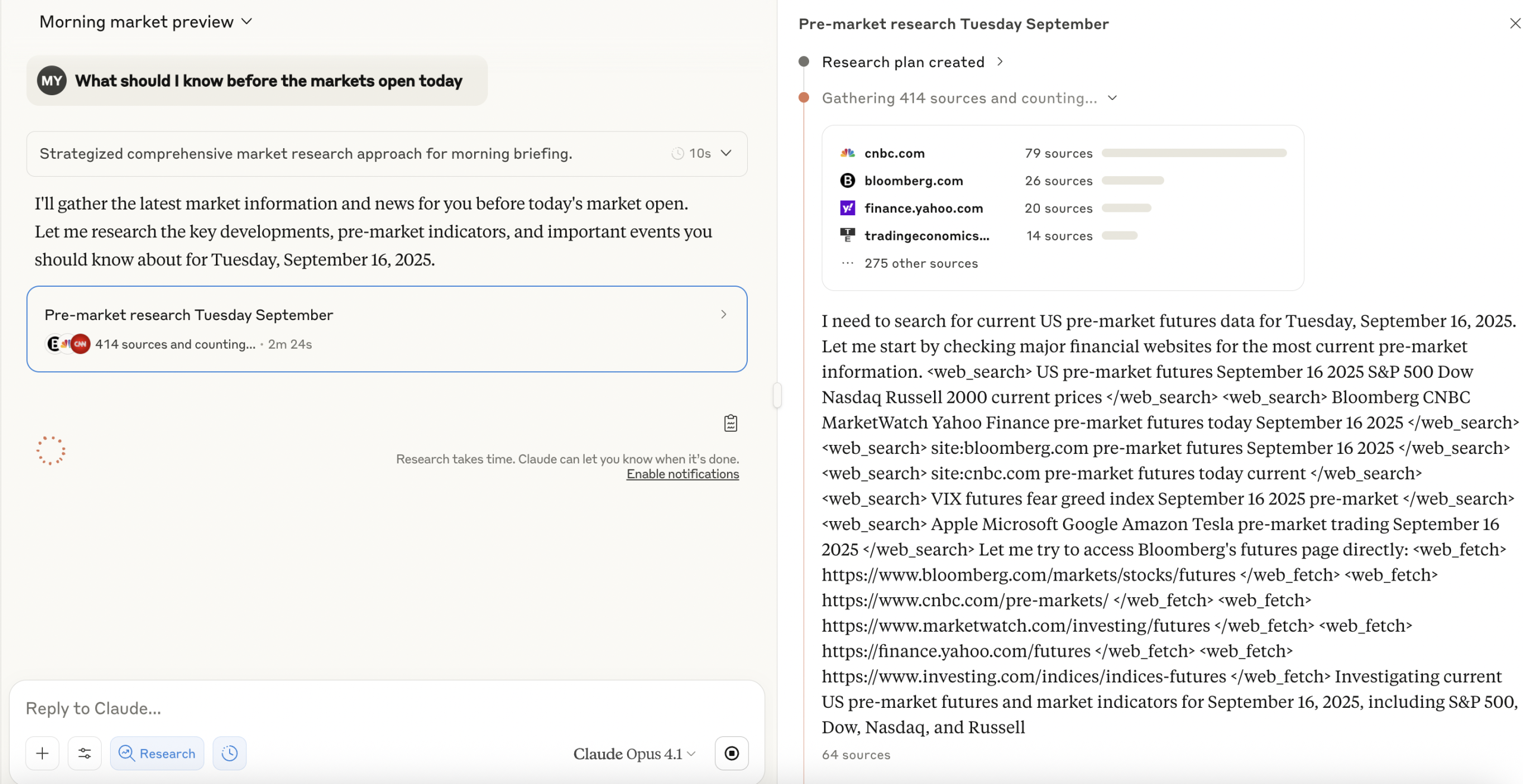Click the stop response button icon

pyautogui.click(x=731, y=753)
